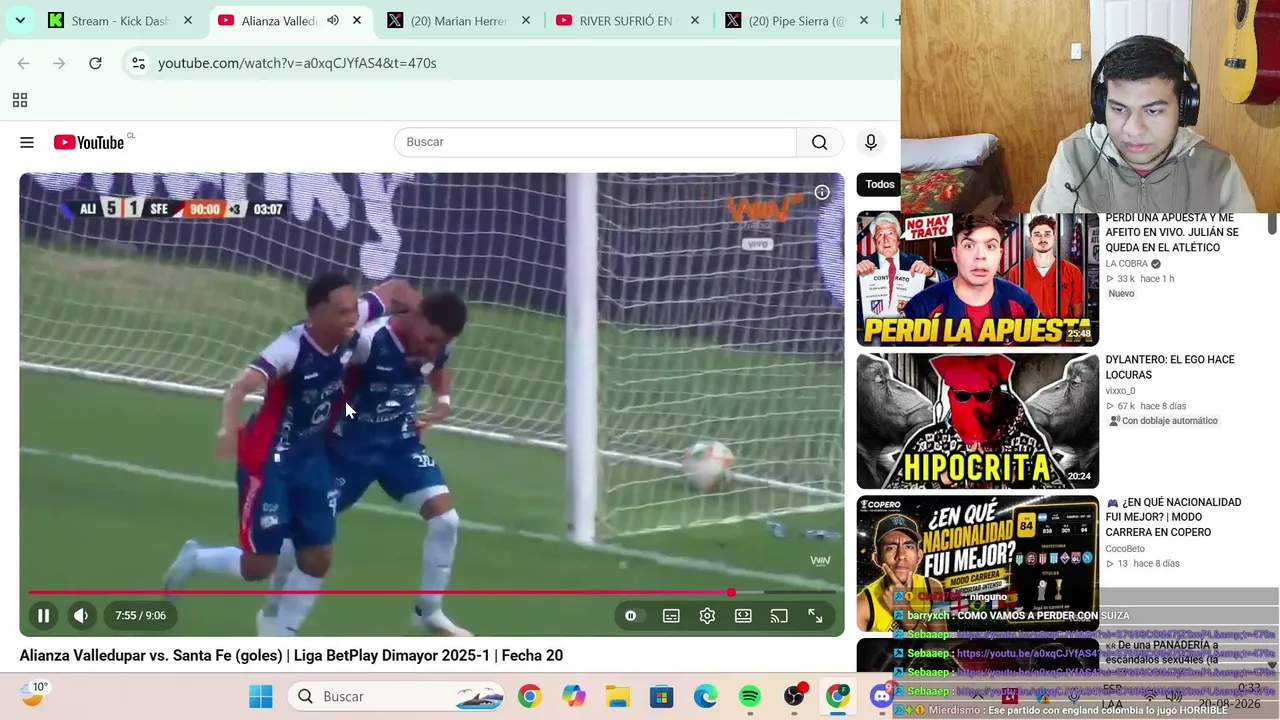Open File Explorer from the taskbar
This screenshot has height=720, width=1280.
(617, 696)
